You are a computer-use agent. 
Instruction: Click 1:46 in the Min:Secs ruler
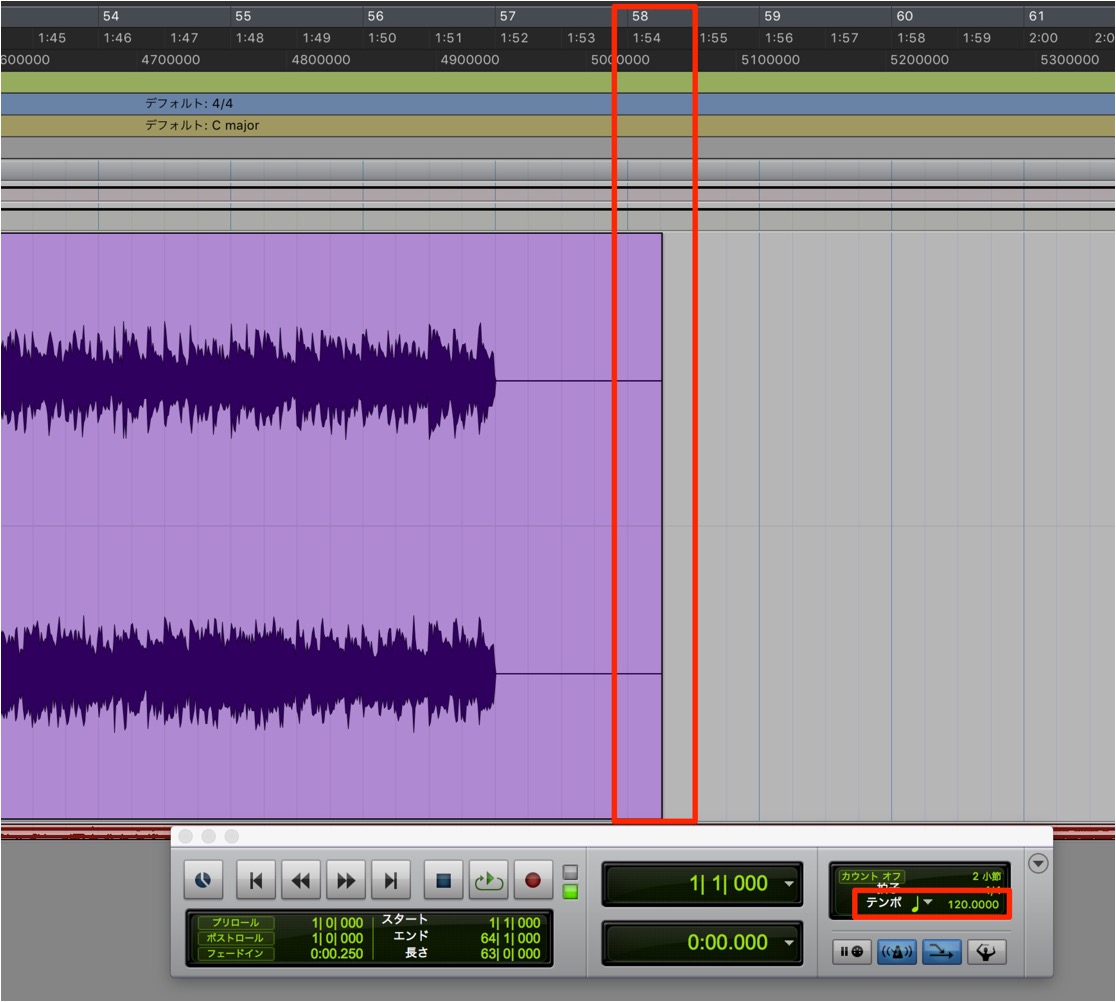pyautogui.click(x=117, y=38)
